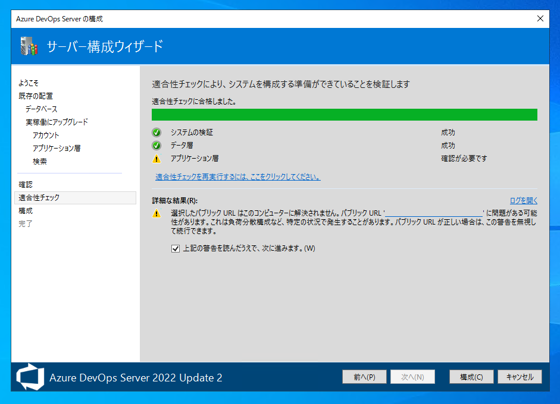Click 適合性チェックに合格しました message

tap(194, 101)
